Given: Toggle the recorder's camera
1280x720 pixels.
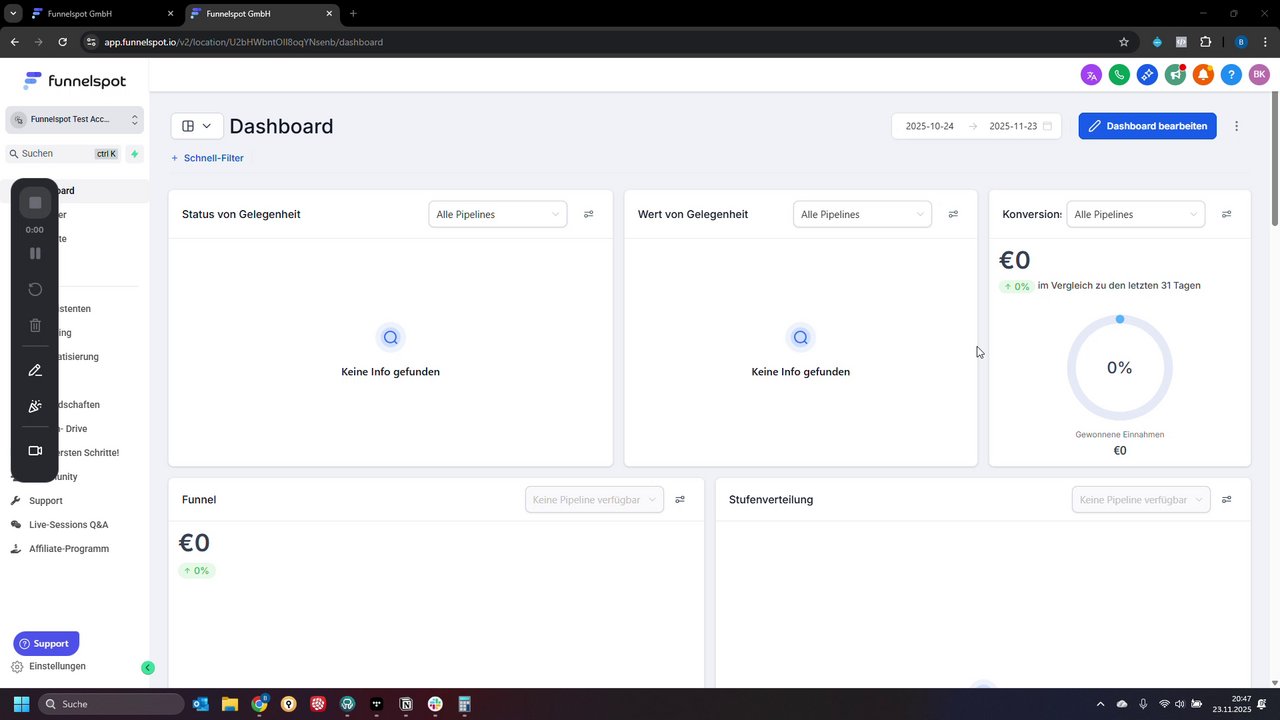Looking at the screenshot, I should (x=35, y=451).
